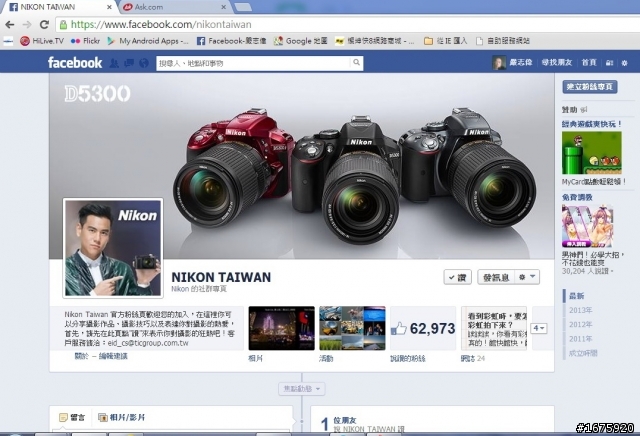
Task: Open the messages icon in Facebook header
Action: 129,63
